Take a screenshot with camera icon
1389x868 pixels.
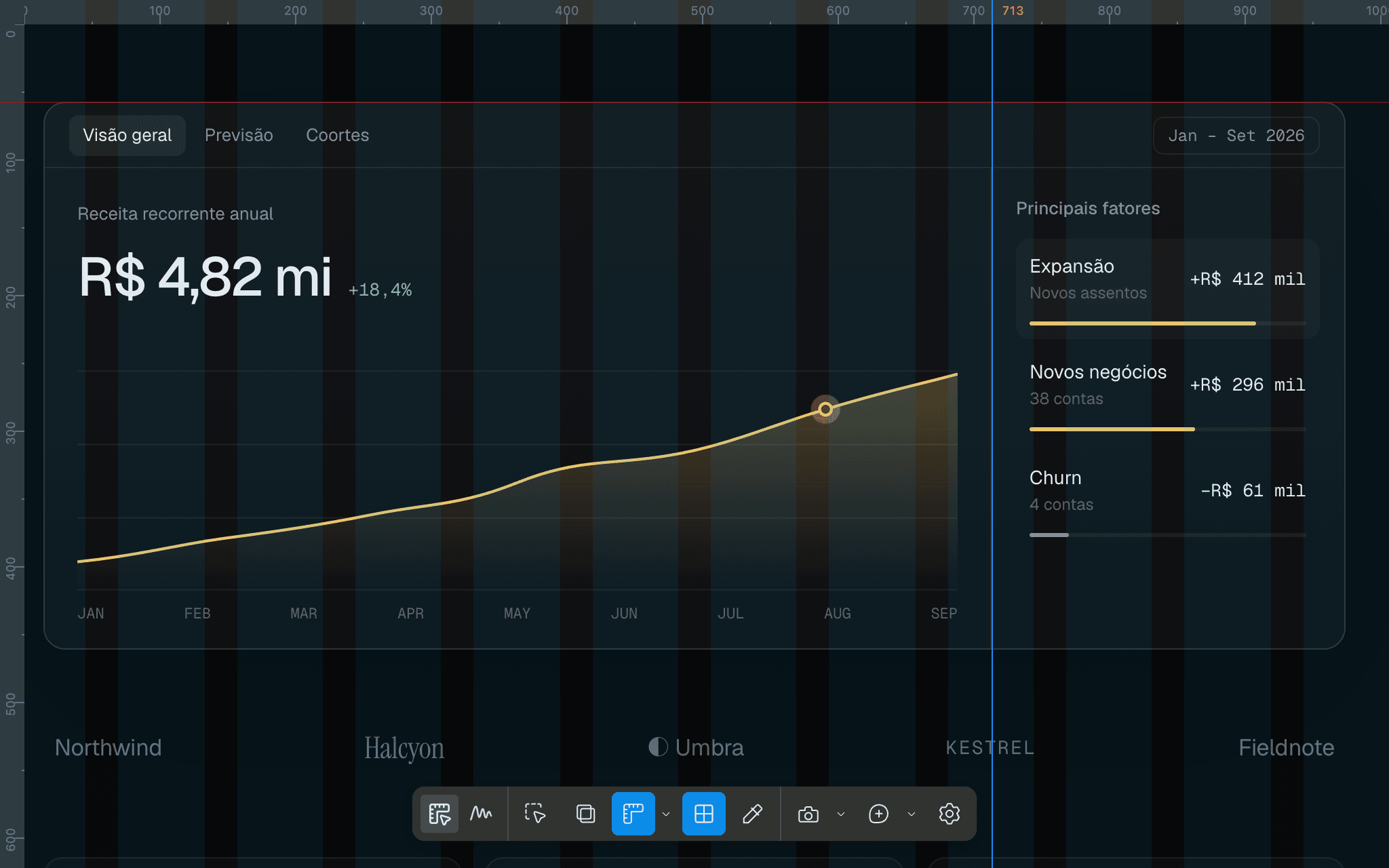pos(808,814)
